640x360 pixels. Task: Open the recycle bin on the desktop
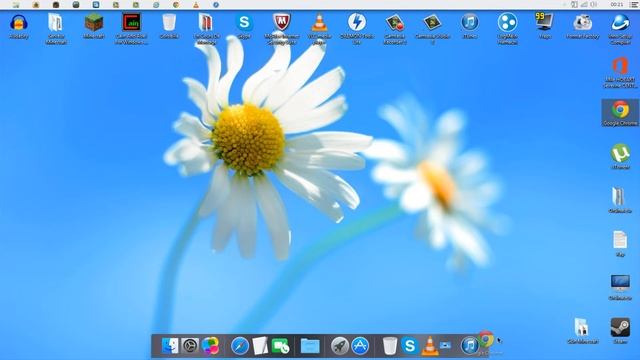coord(169,22)
